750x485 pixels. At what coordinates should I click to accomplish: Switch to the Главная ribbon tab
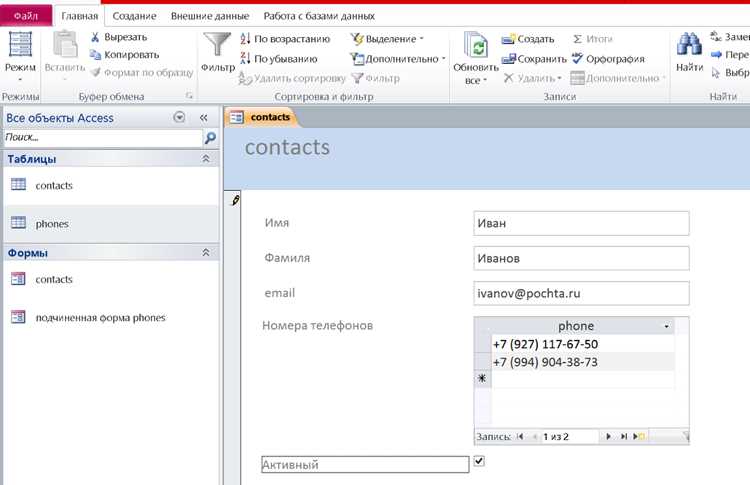[79, 16]
